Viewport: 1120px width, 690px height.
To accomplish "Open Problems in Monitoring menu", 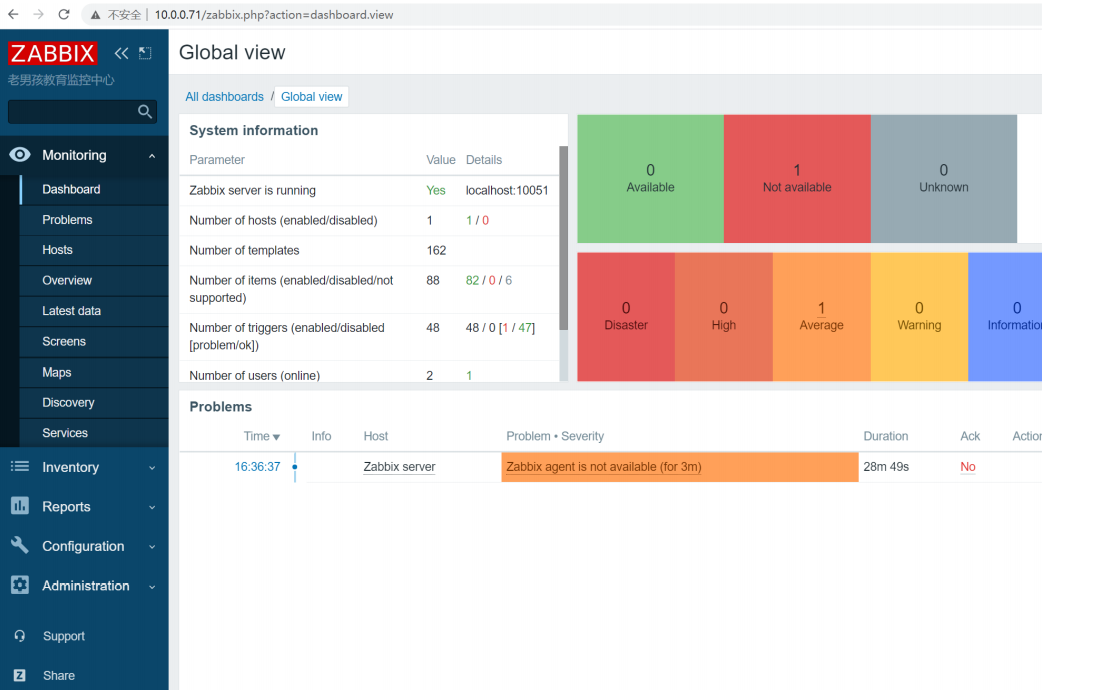I will coord(67,220).
